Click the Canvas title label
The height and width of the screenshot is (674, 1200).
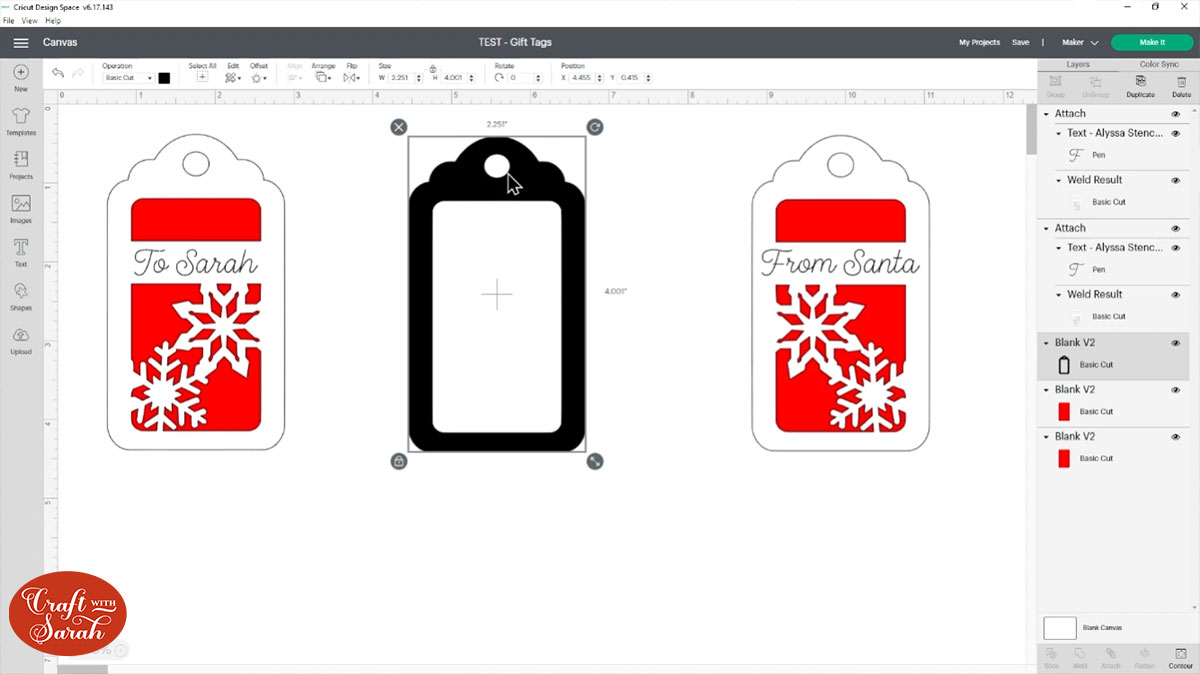tap(60, 43)
